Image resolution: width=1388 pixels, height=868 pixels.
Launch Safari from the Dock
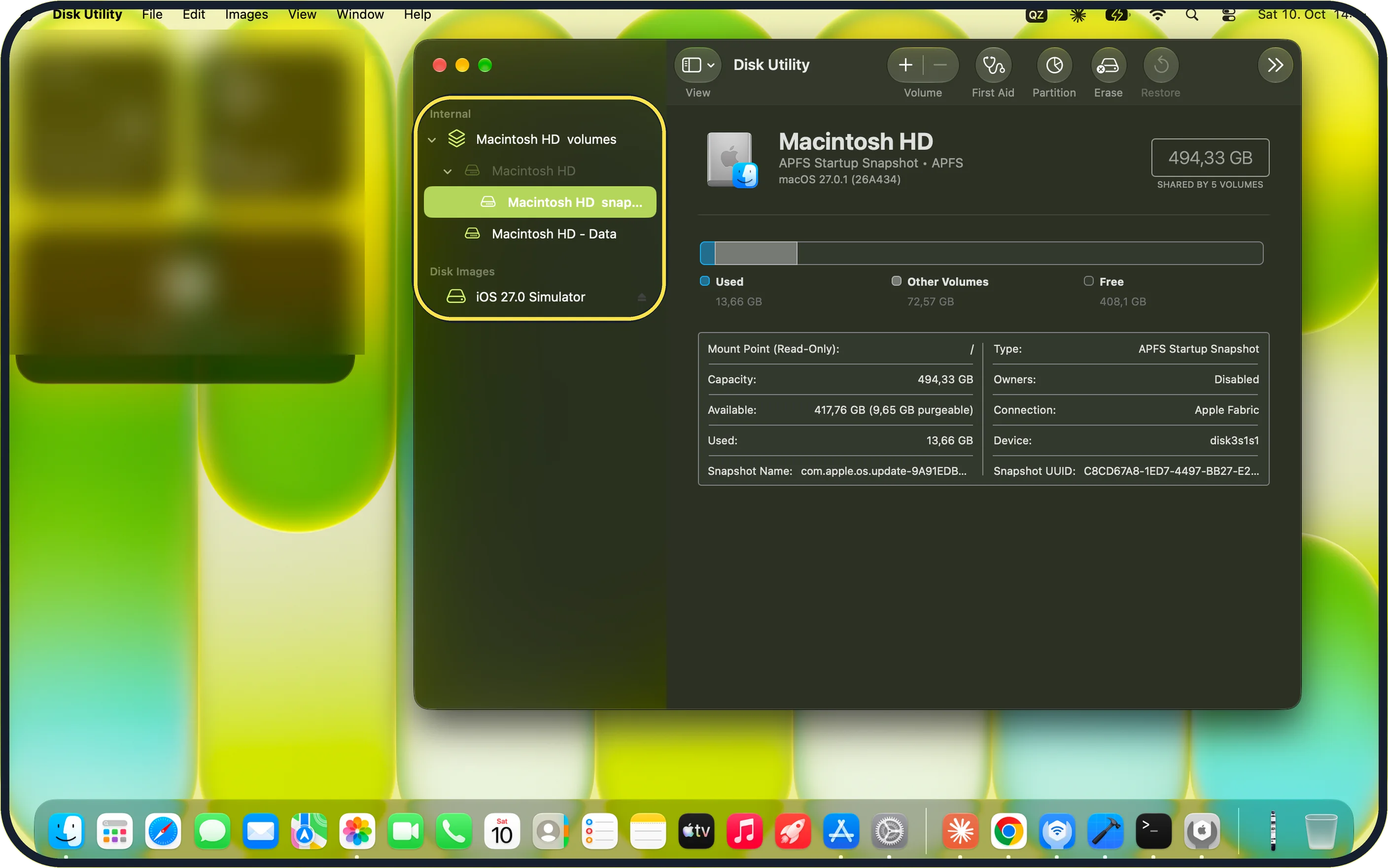click(x=163, y=831)
